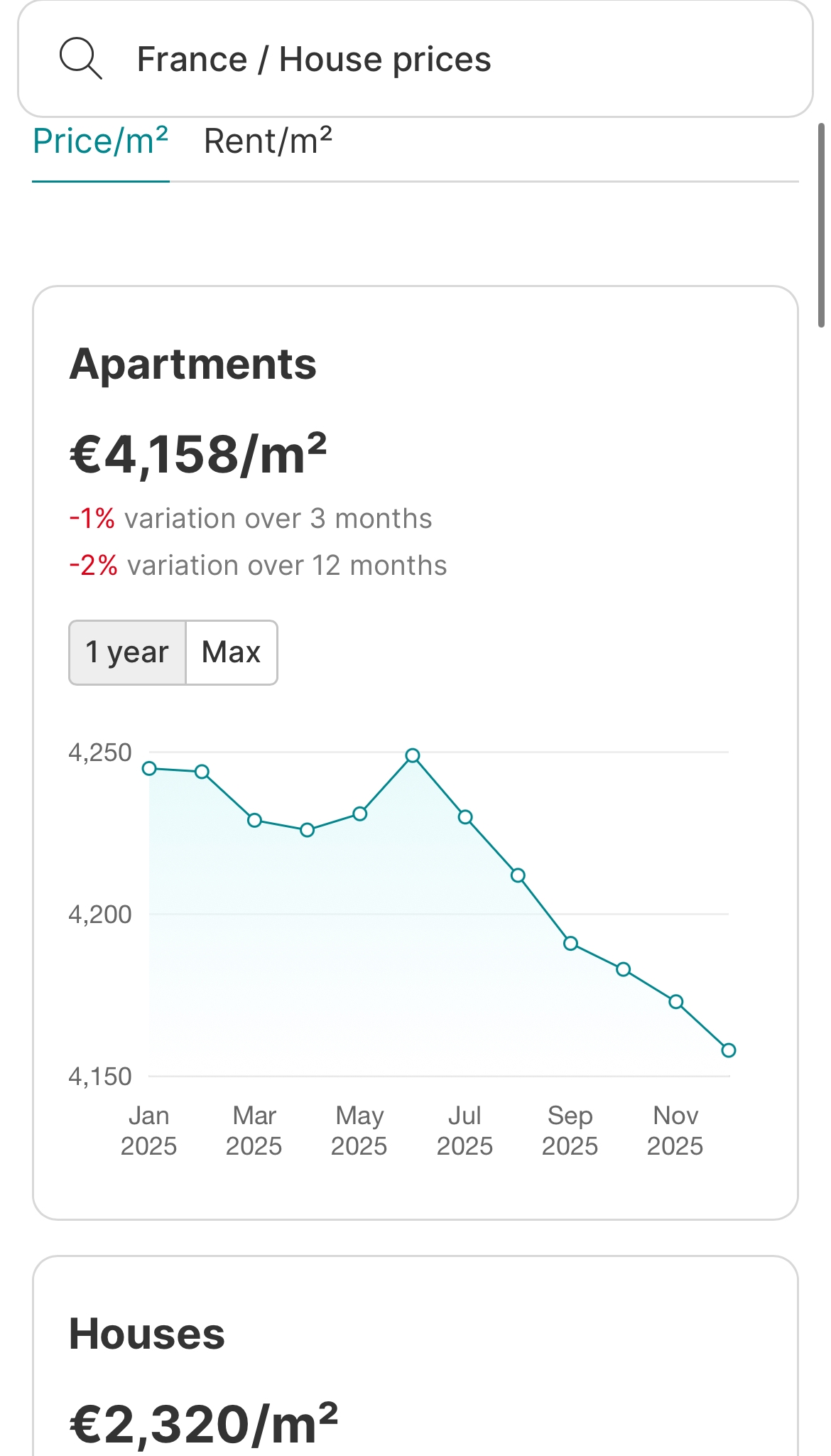
Task: Click the May 2025 chart data point
Action: coord(360,814)
